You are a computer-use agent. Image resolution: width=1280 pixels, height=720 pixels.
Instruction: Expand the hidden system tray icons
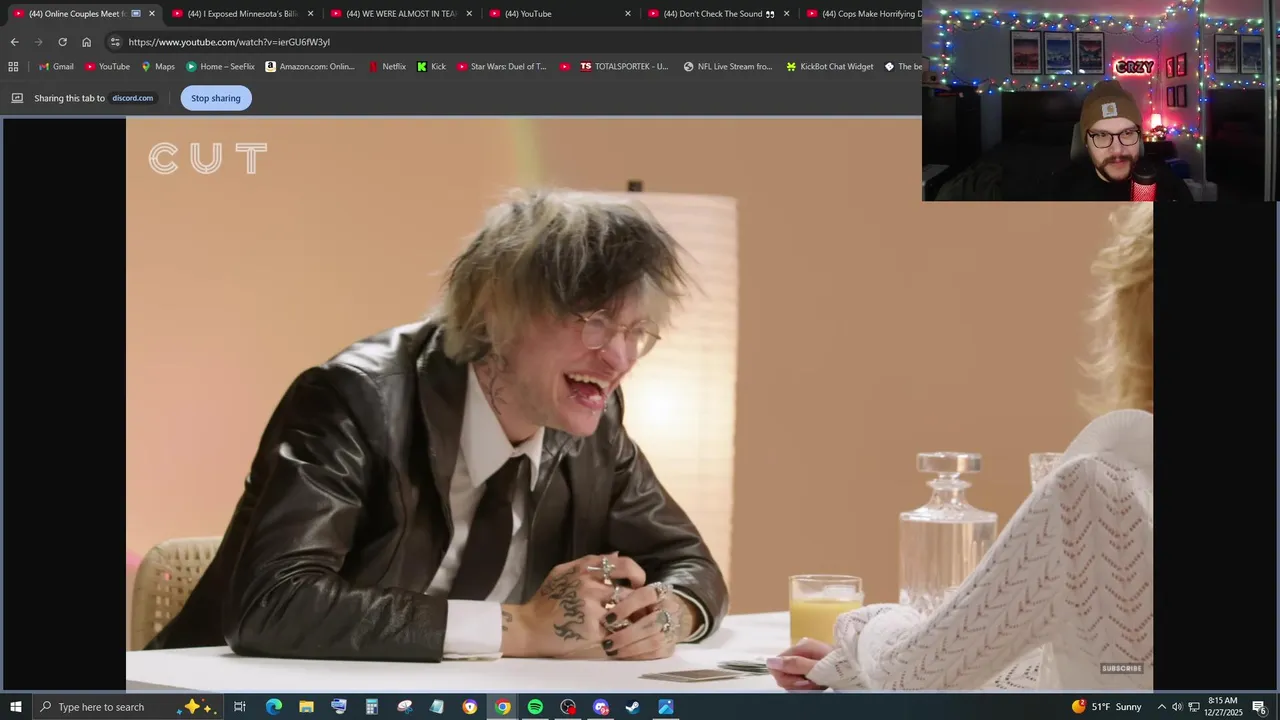[x=1161, y=707]
